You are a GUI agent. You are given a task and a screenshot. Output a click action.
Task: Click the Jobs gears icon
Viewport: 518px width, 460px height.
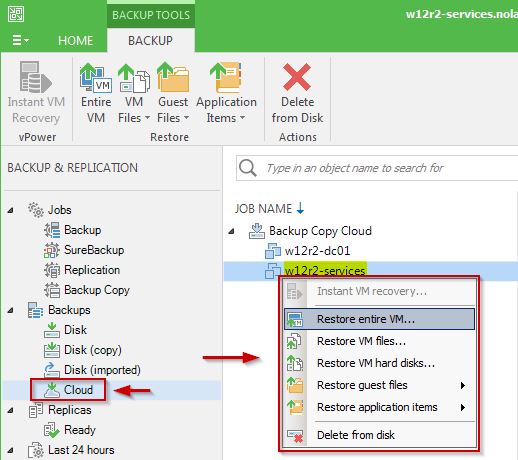coord(36,210)
